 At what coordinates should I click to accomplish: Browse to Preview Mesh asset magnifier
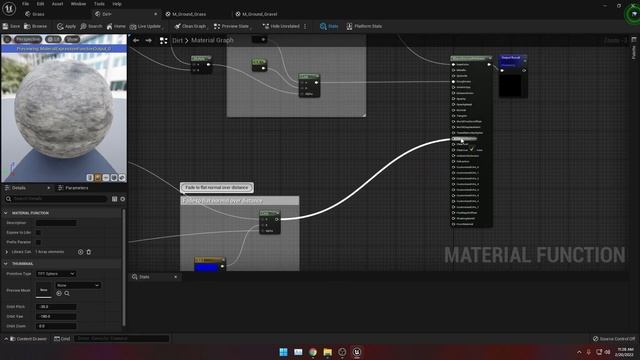click(67, 293)
